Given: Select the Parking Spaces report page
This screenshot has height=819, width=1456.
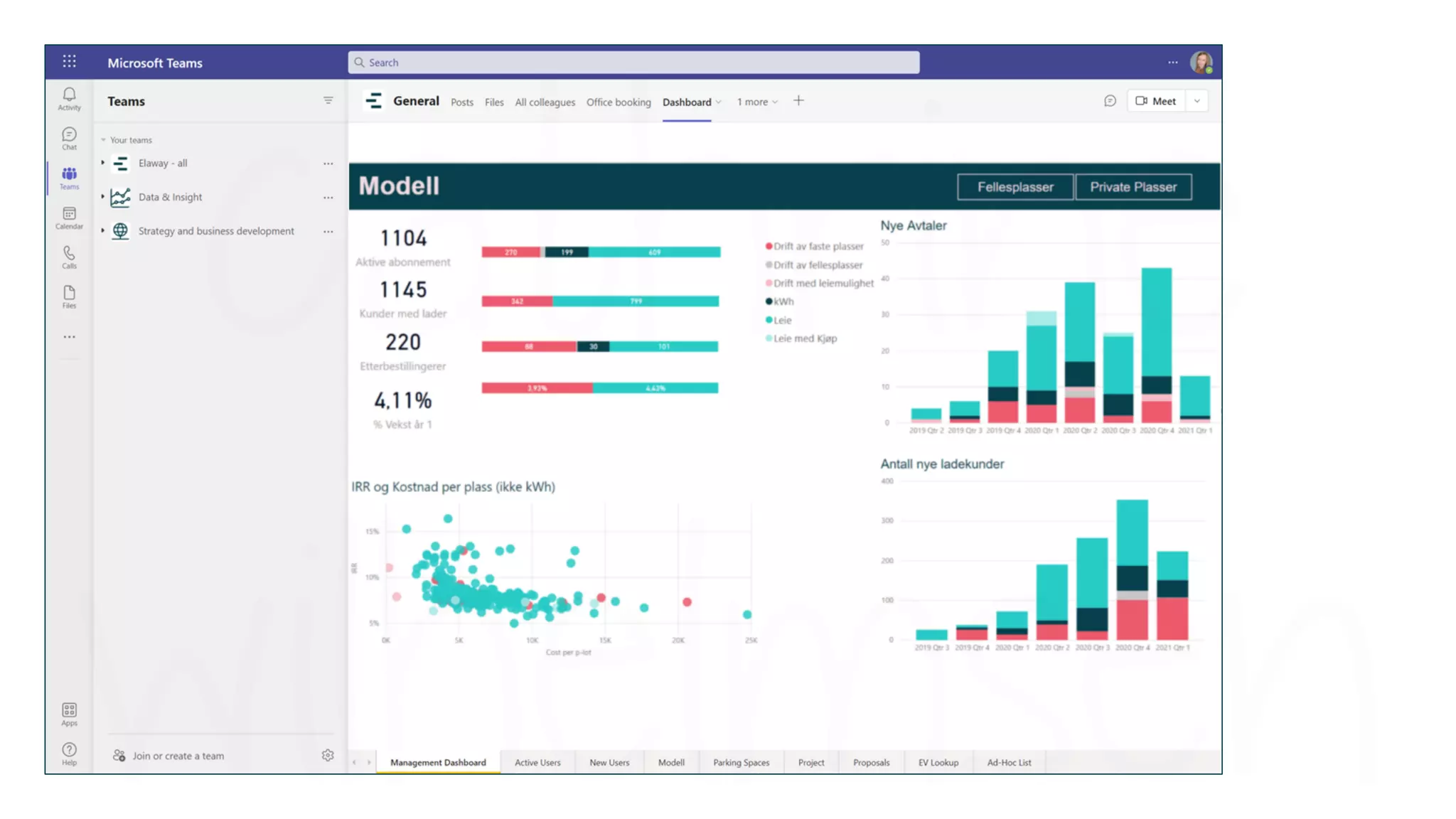Looking at the screenshot, I should click(x=741, y=762).
